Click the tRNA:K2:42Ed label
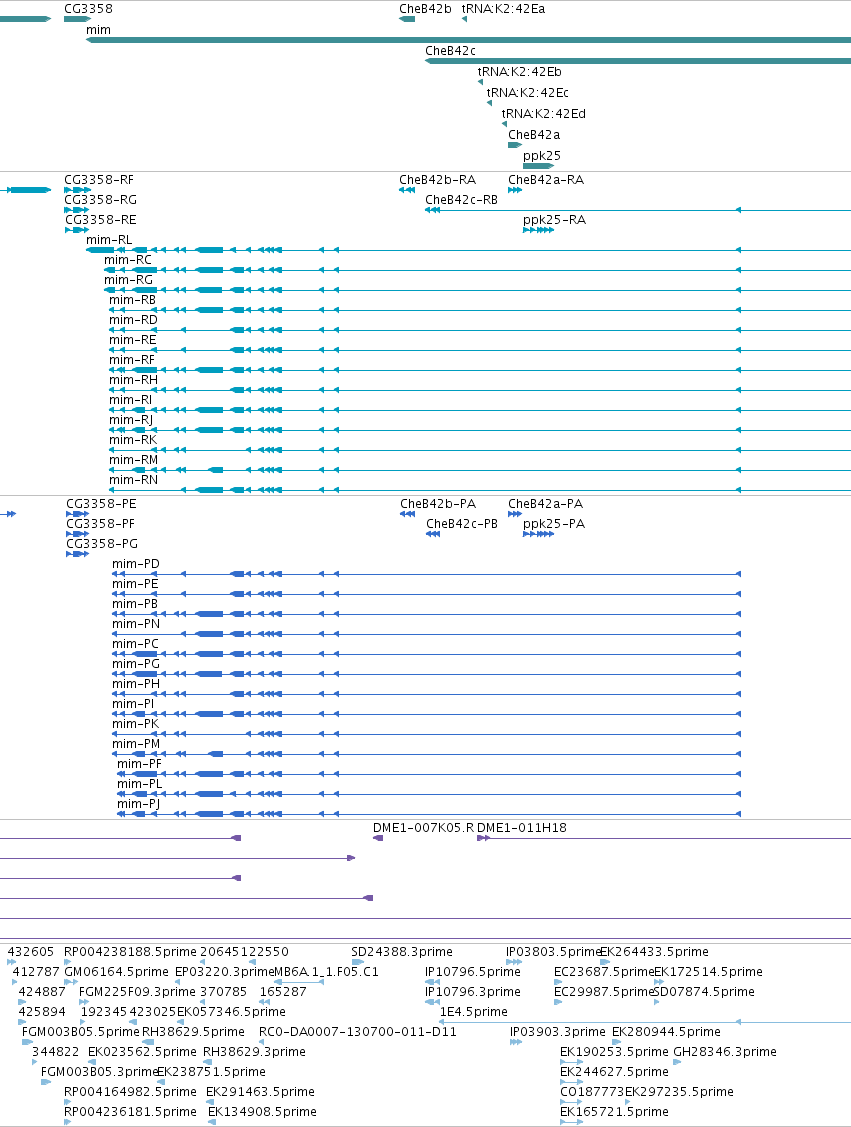This screenshot has height=1127, width=851. [x=543, y=113]
